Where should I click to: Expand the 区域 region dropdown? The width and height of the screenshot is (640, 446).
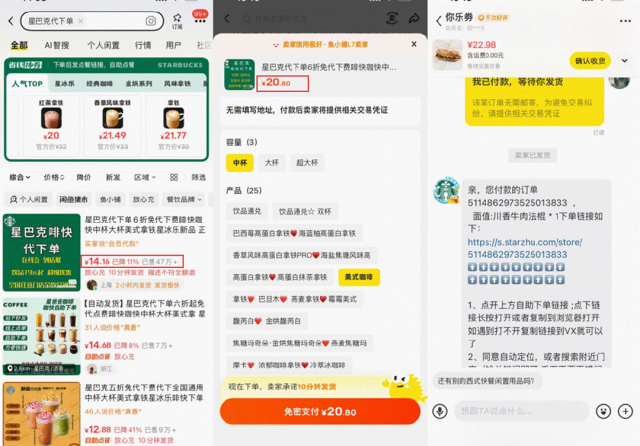[x=145, y=177]
